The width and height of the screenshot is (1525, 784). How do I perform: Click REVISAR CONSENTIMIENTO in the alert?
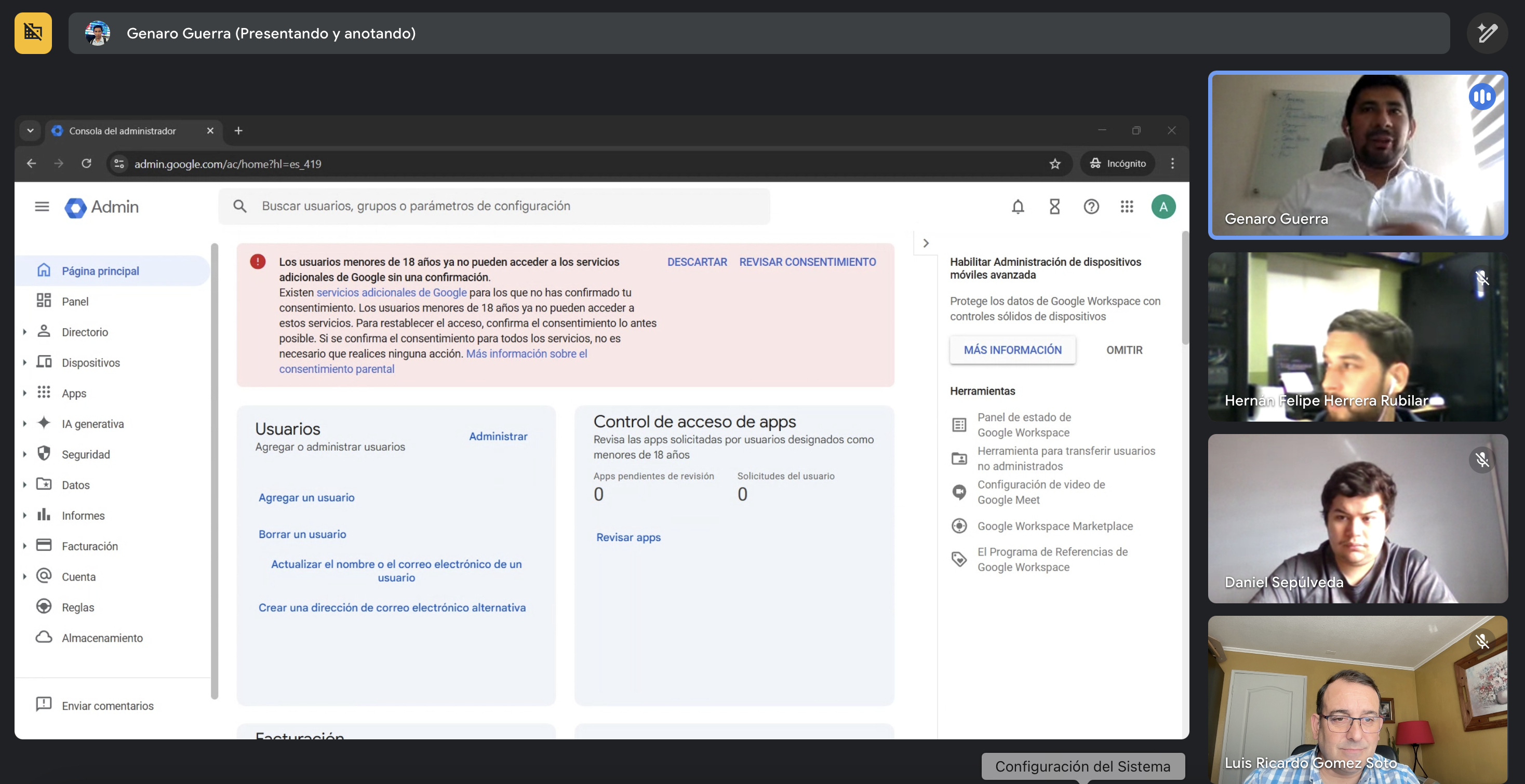coord(807,262)
